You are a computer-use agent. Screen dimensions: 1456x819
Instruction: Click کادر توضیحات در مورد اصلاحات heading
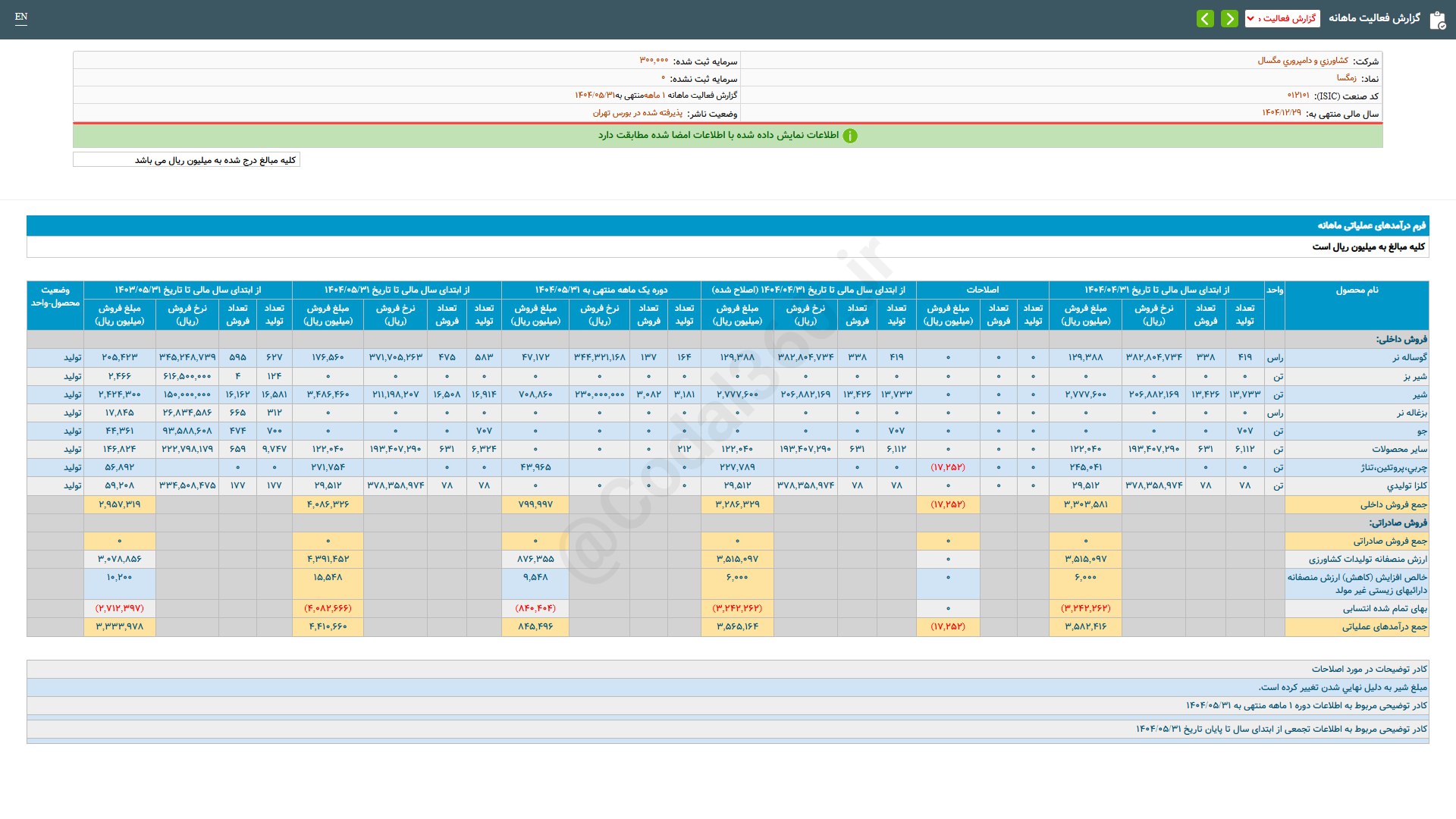coord(1370,670)
